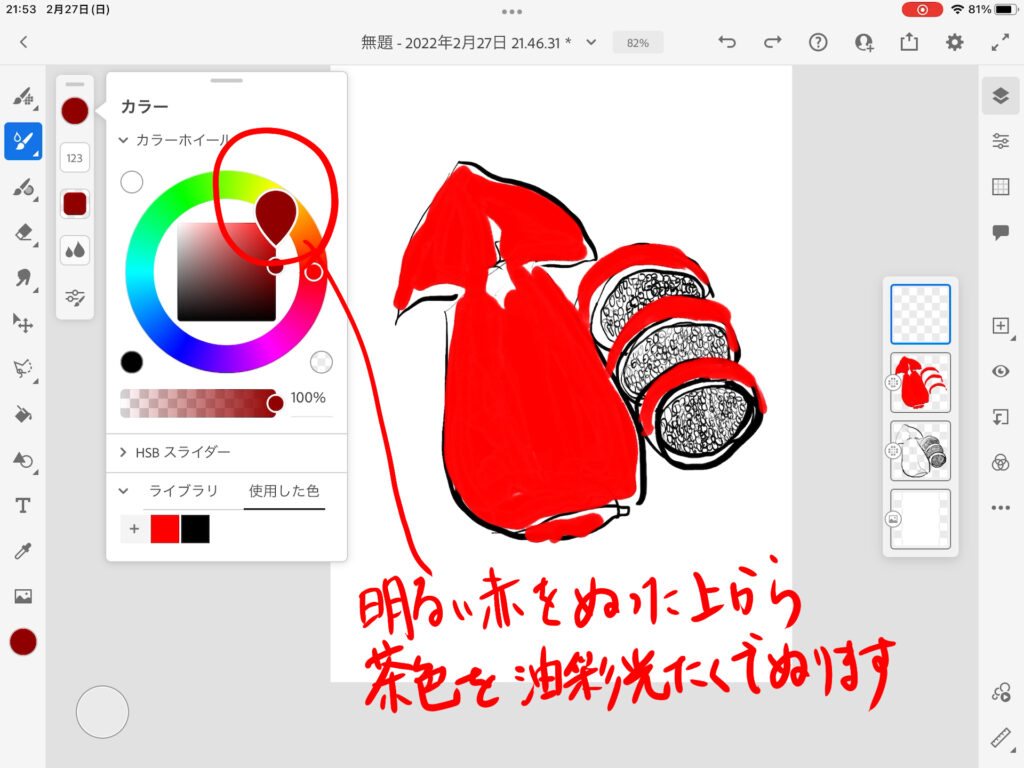Viewport: 1024px width, 768px height.
Task: Click the Undo arrow
Action: tap(727, 42)
